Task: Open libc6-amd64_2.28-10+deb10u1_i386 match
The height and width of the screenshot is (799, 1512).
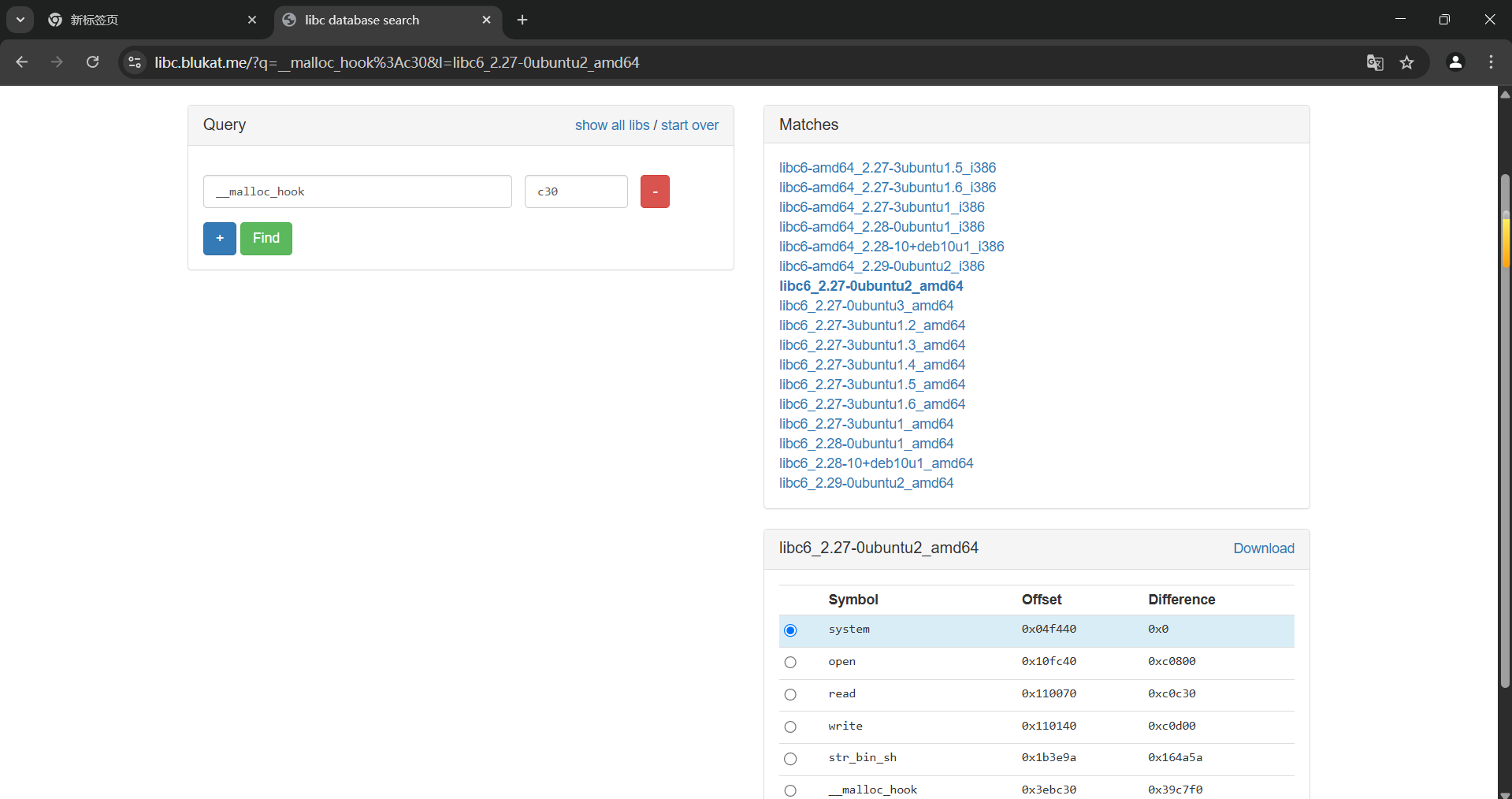Action: [891, 247]
